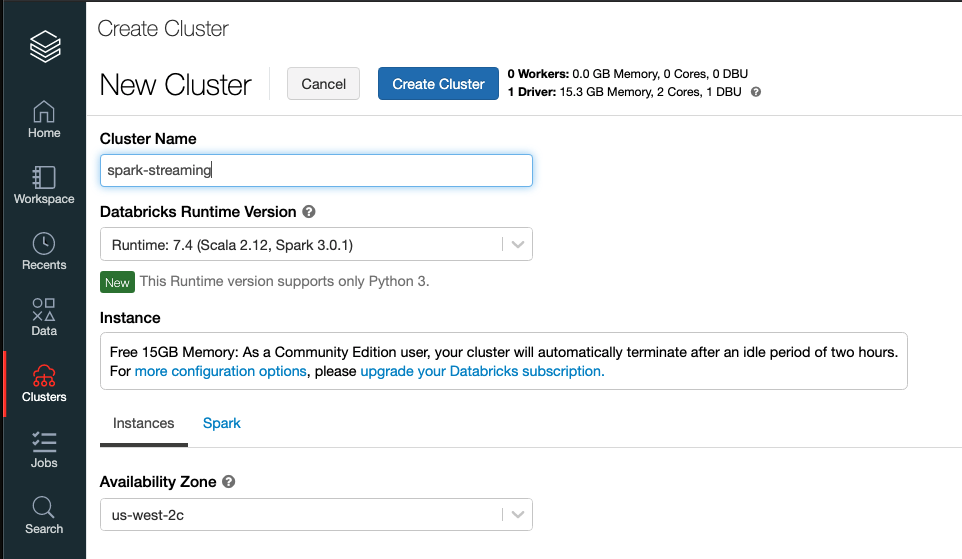Click the Cancel button
The width and height of the screenshot is (962, 559).
click(323, 84)
